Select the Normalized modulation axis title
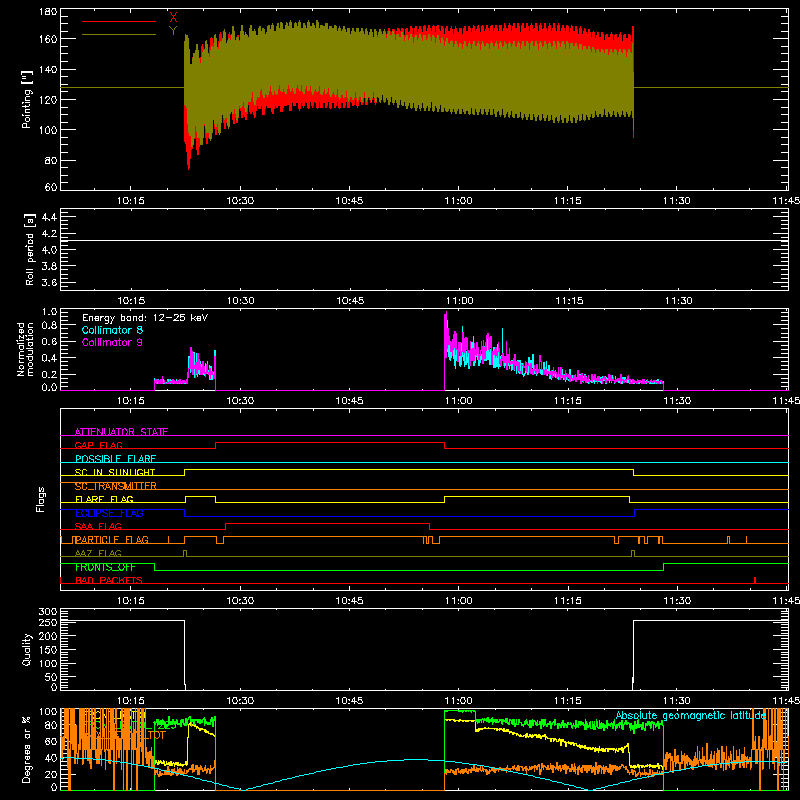 click(x=25, y=349)
